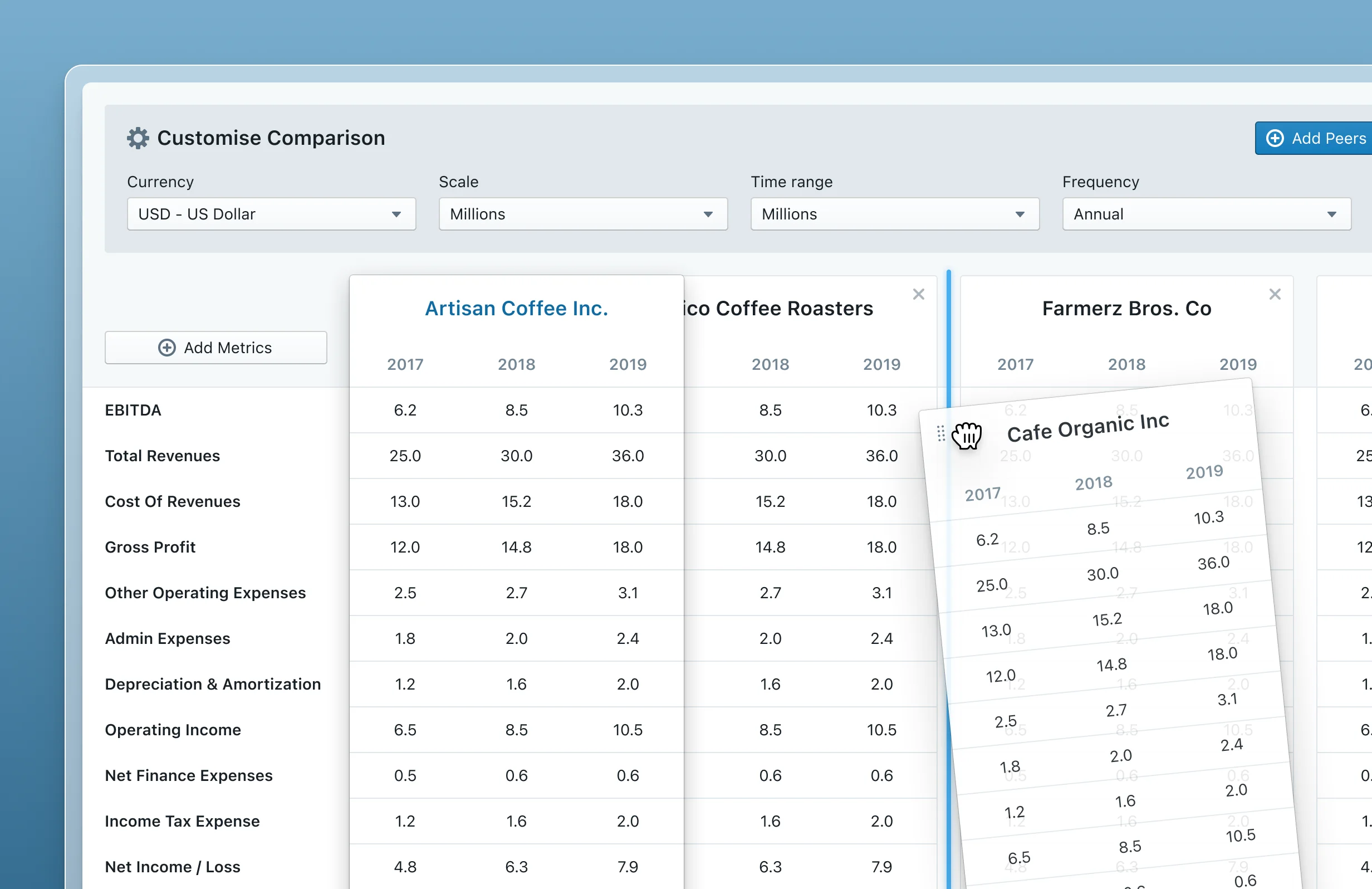
Task: Click the plus icon inside Add Peers
Action: pos(1275,138)
